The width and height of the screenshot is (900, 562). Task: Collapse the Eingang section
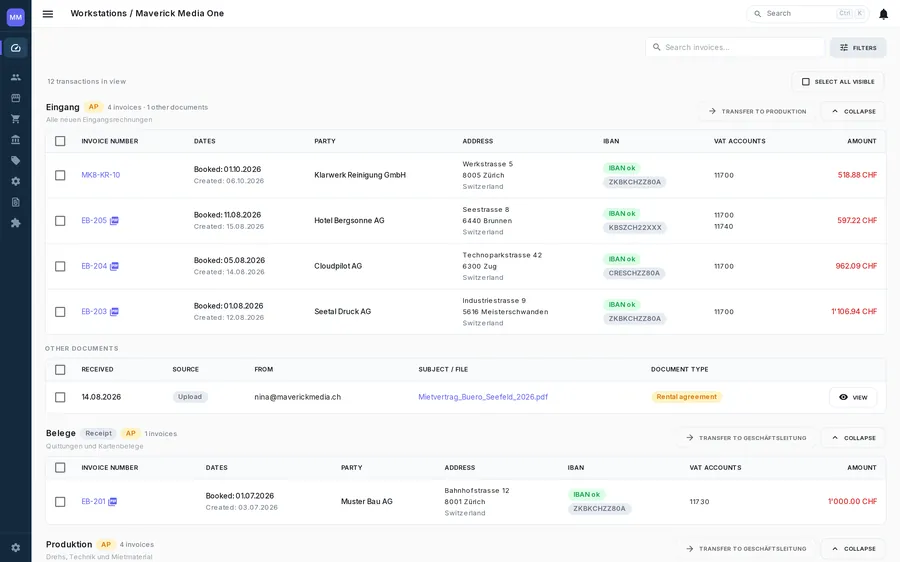click(x=853, y=111)
